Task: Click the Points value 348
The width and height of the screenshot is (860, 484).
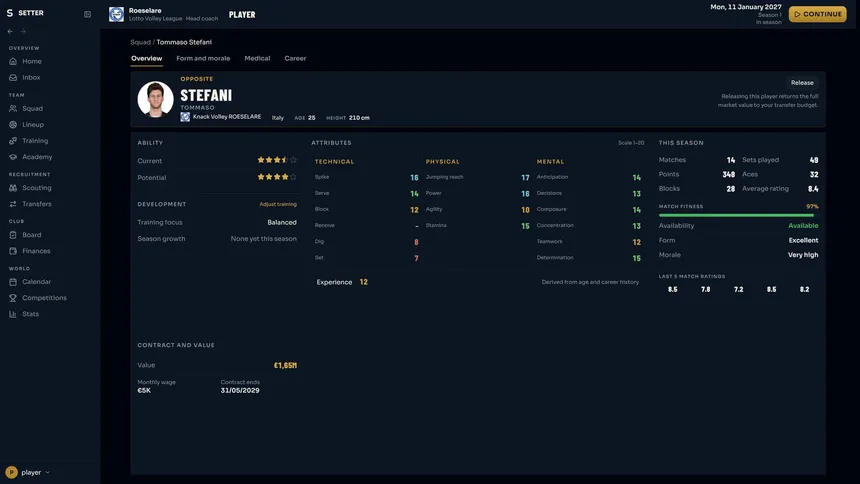Action: 728,175
